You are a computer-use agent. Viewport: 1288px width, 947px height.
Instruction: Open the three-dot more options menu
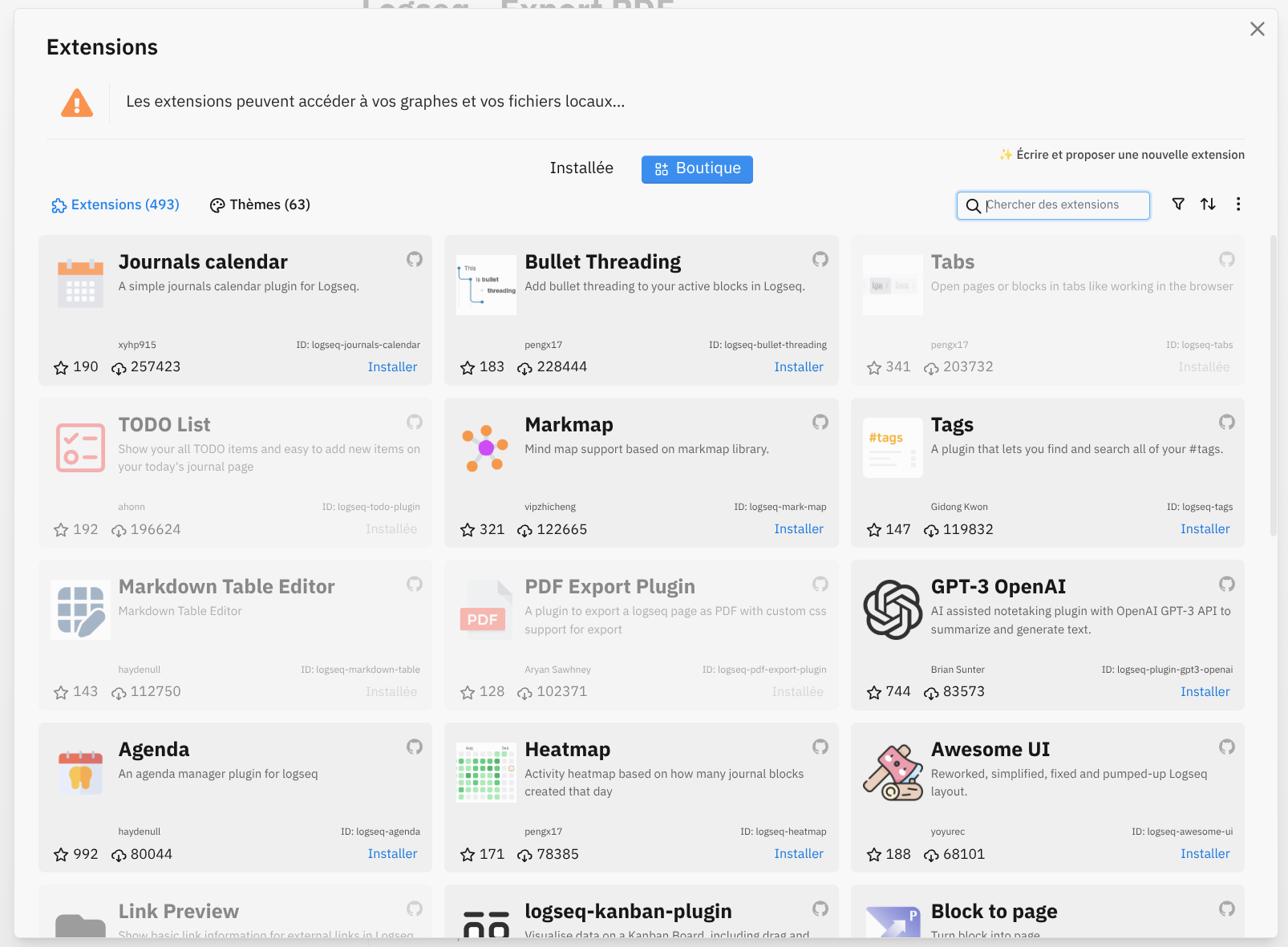1238,204
